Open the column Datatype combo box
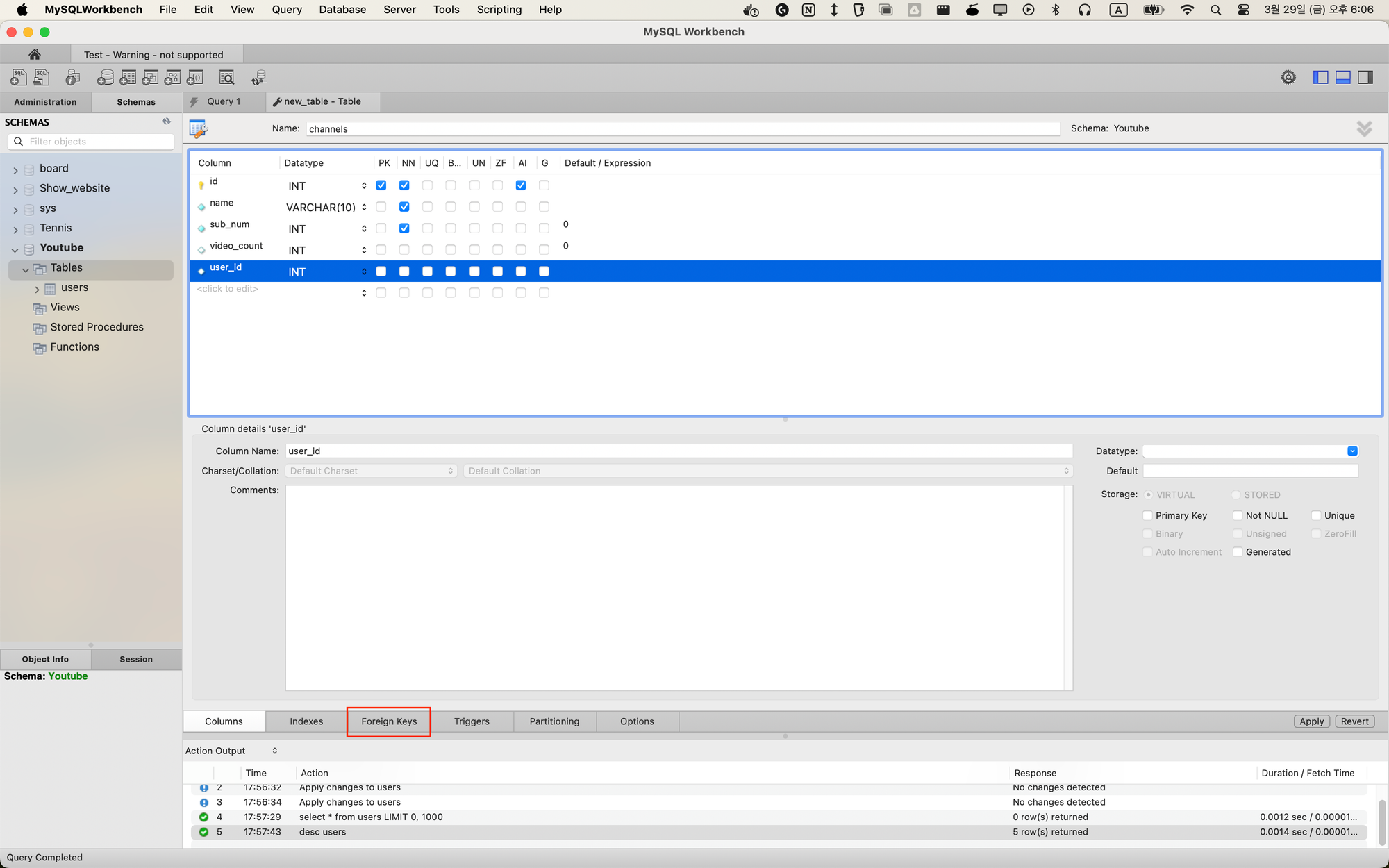Image resolution: width=1389 pixels, height=868 pixels. (1351, 451)
